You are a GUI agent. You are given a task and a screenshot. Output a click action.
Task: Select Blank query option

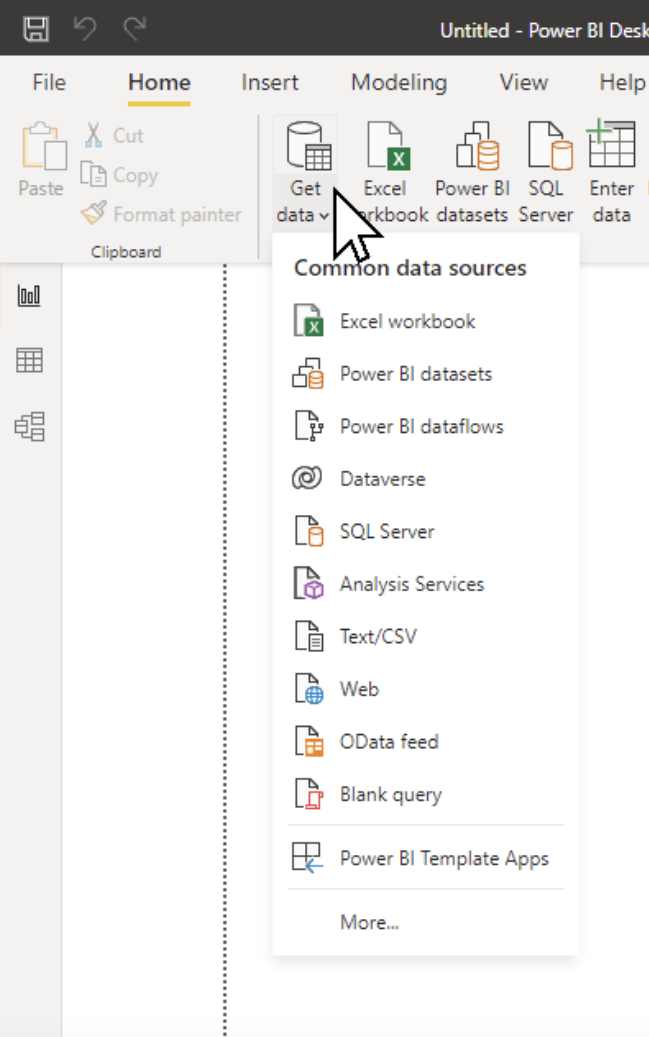(426, 794)
